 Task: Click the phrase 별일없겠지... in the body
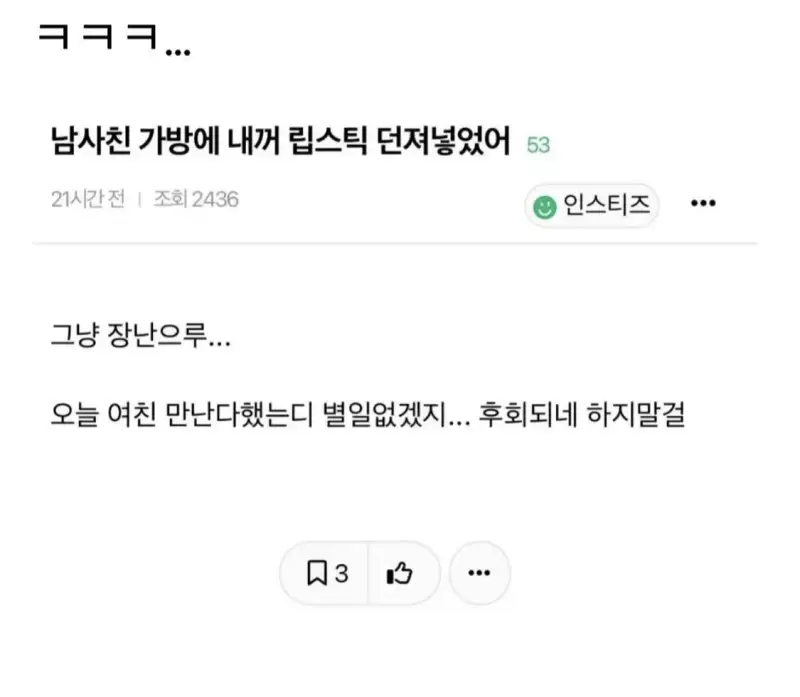coord(396,414)
